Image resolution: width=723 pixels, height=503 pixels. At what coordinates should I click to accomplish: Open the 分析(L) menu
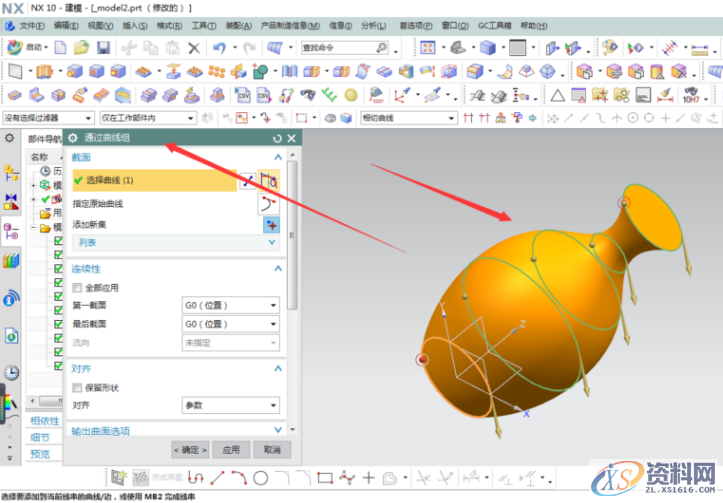pyautogui.click(x=374, y=24)
